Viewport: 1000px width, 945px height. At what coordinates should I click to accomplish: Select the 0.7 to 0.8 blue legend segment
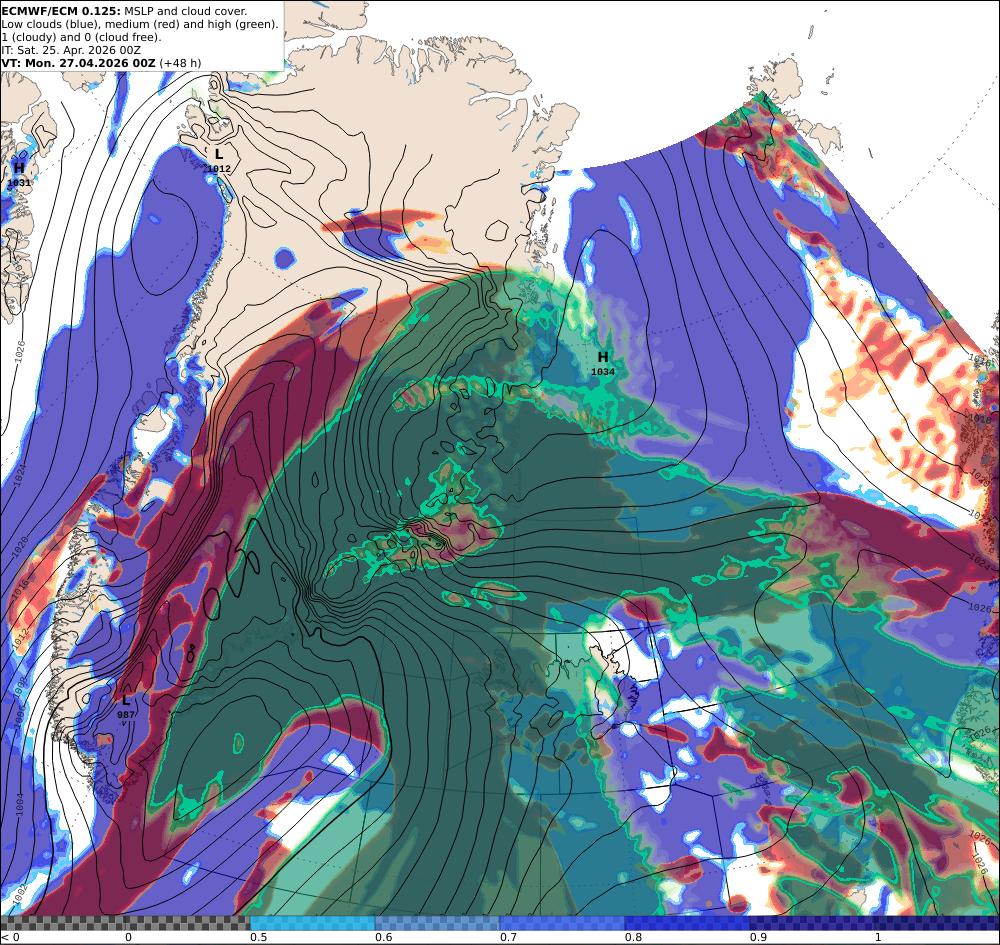(562, 923)
